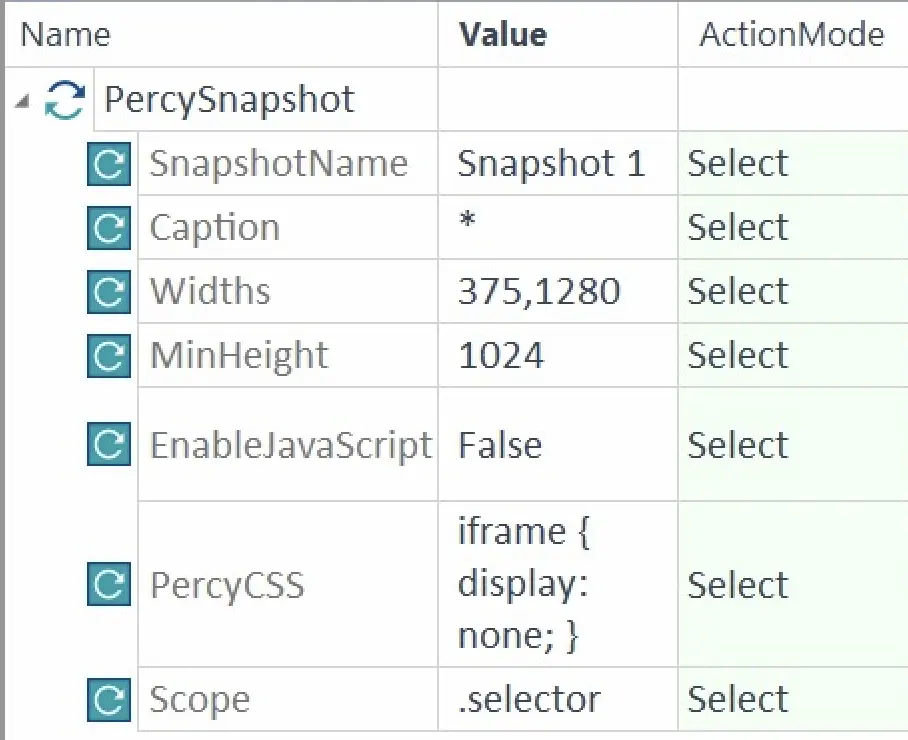
Task: Click Select next to Caption
Action: [x=738, y=227]
